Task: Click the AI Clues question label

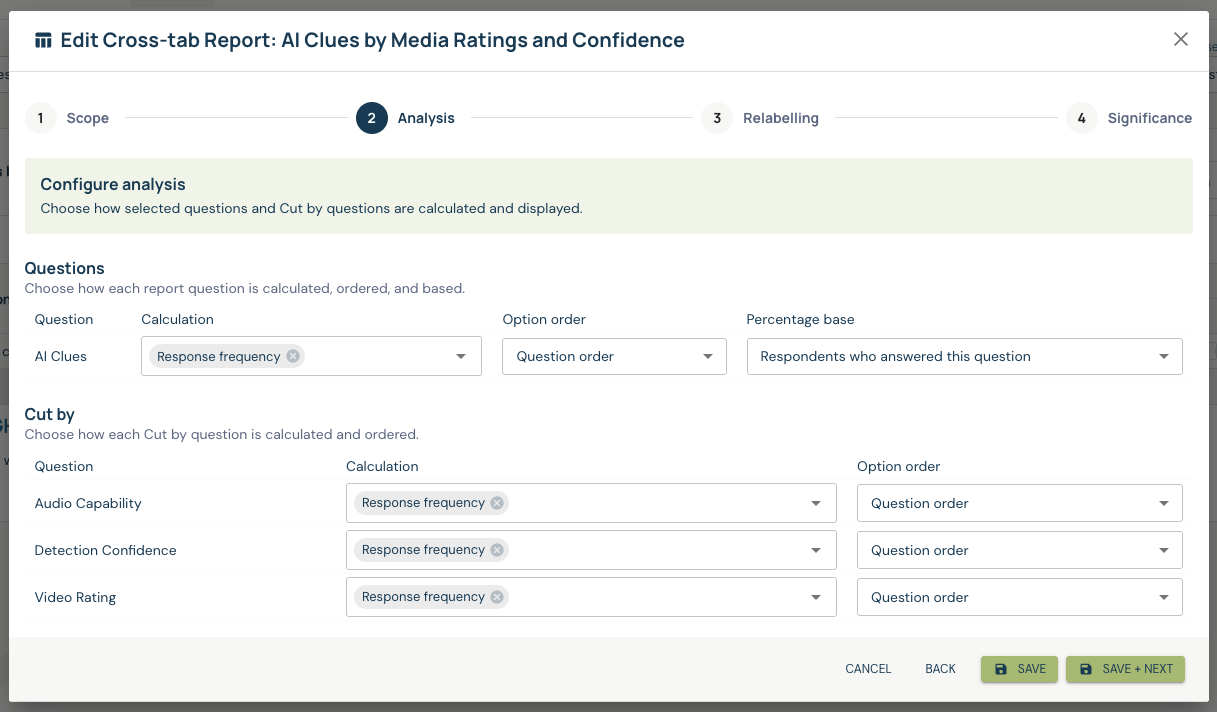Action: click(61, 356)
